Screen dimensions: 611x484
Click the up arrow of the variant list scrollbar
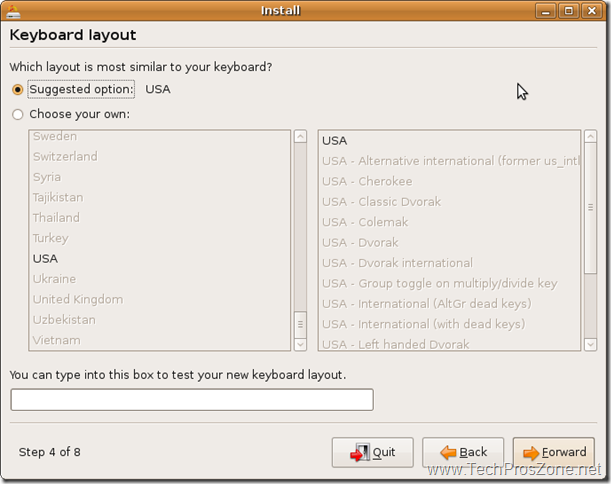[590, 137]
